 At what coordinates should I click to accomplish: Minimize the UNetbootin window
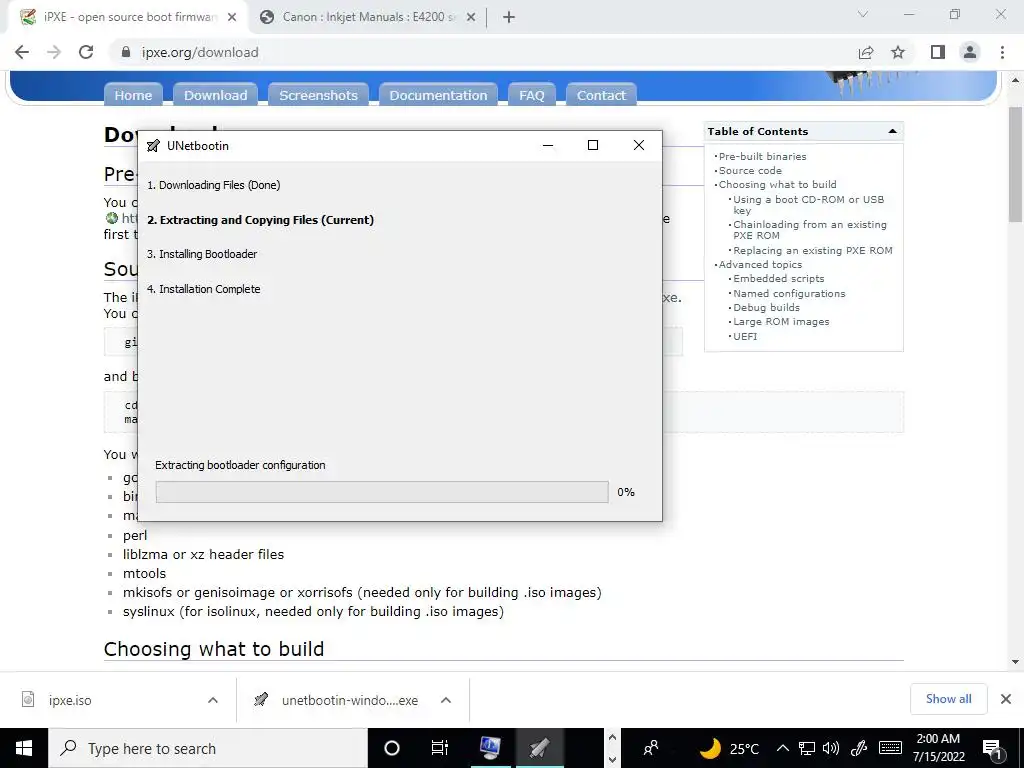548,145
